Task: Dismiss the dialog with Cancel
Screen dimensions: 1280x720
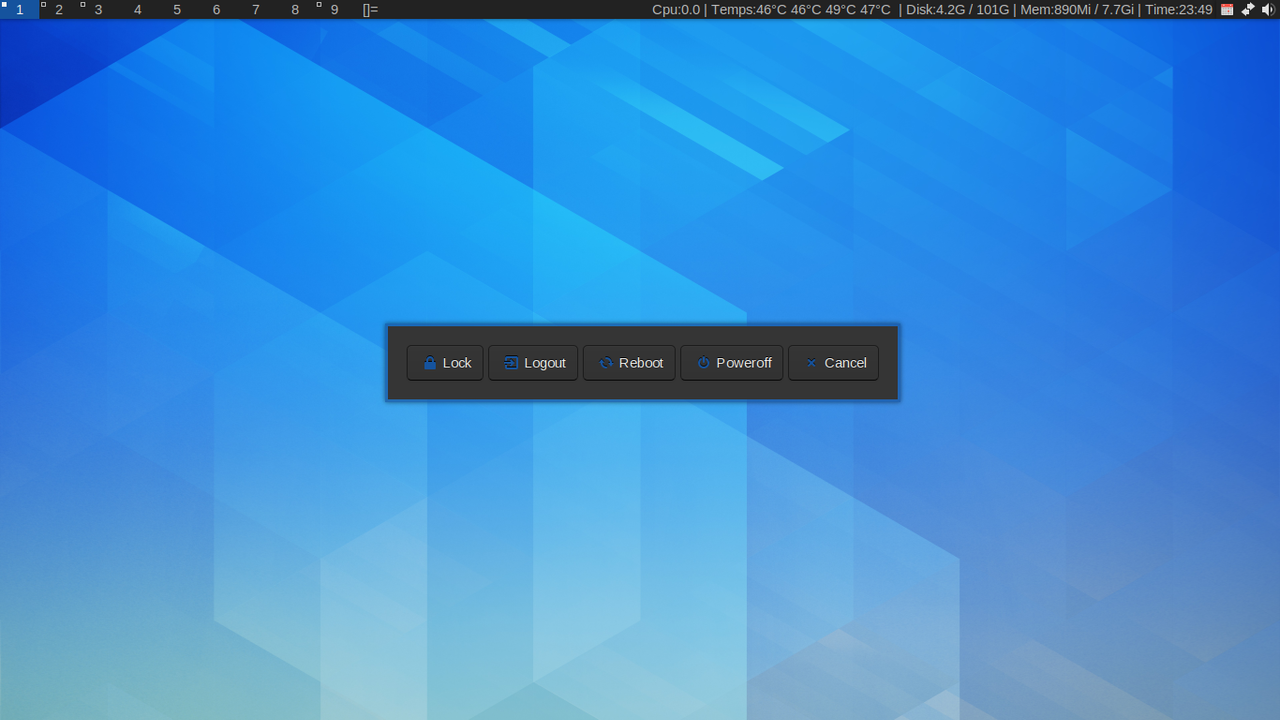Action: (834, 363)
